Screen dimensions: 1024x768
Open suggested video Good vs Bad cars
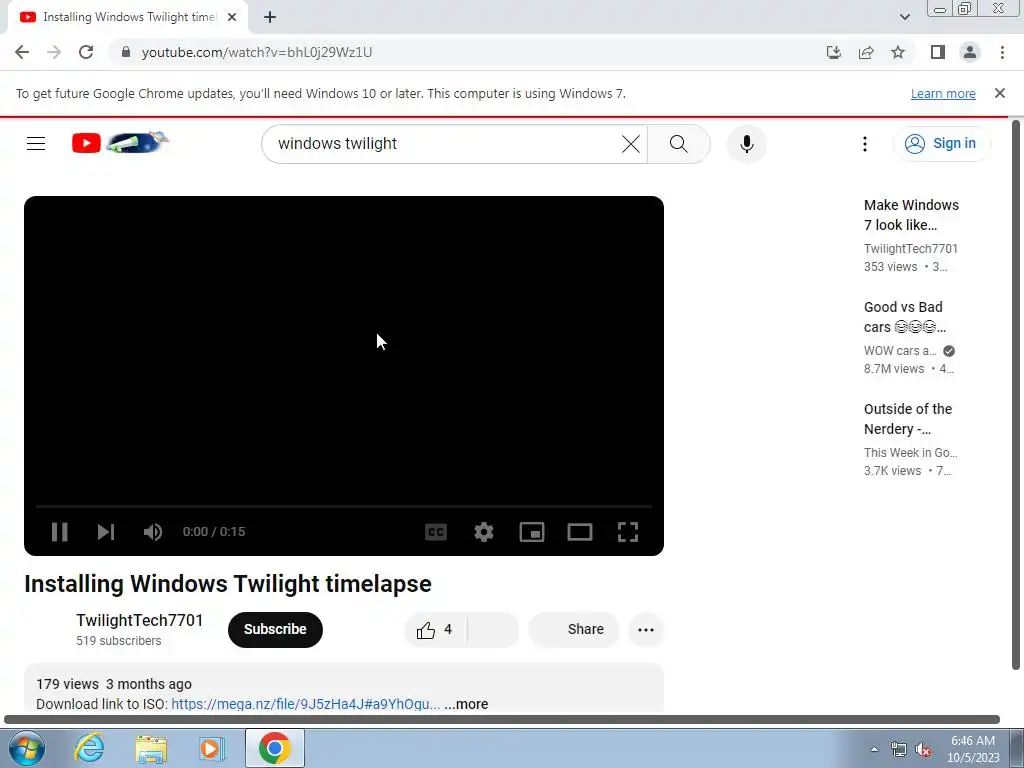(x=904, y=317)
